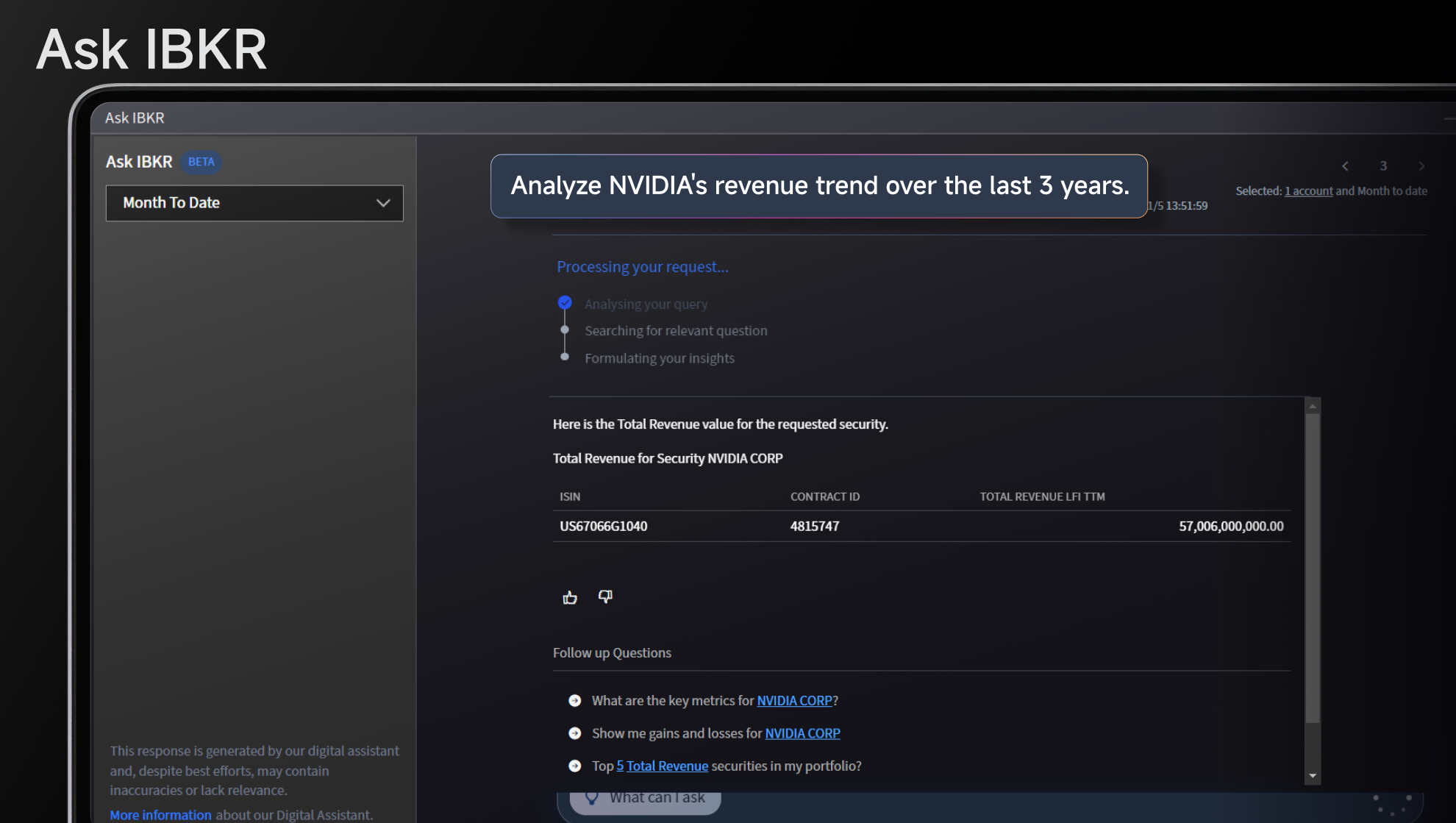Click the Processing your request text
1456x823 pixels.
[x=643, y=267]
